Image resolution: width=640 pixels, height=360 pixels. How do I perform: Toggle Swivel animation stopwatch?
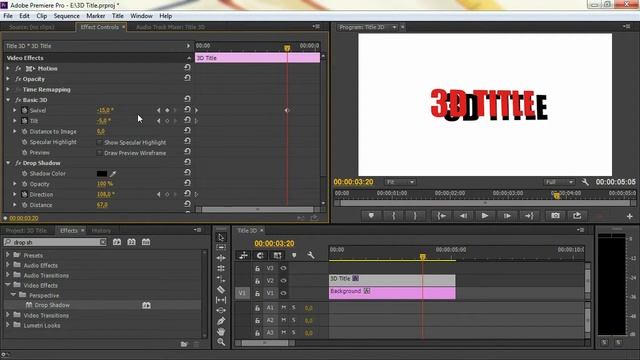click(x=24, y=111)
